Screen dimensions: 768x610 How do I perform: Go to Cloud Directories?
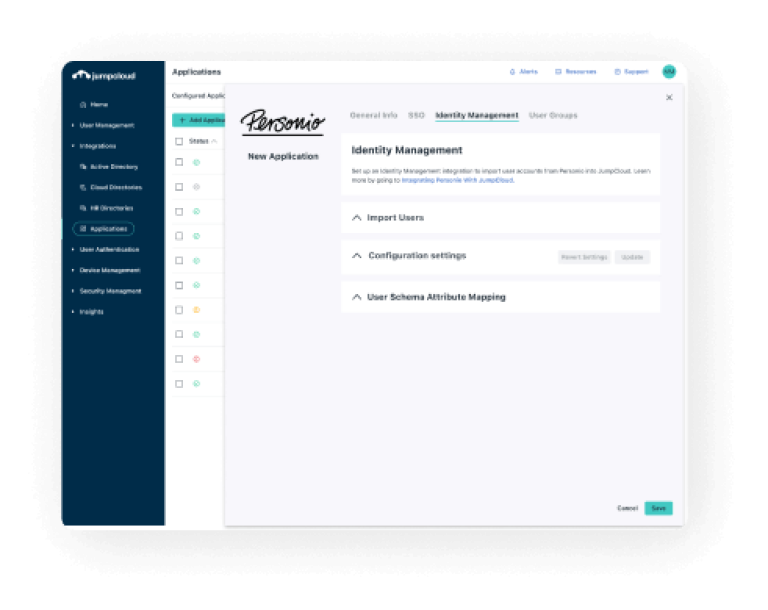point(111,187)
